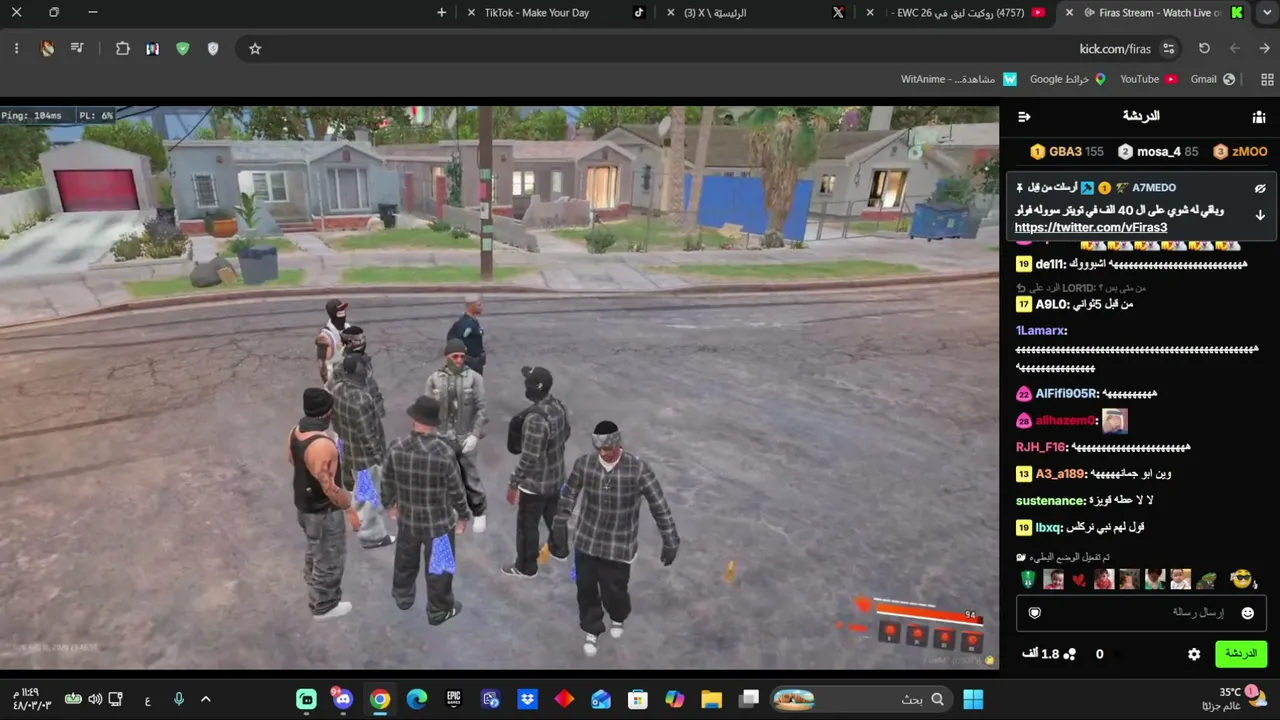The width and height of the screenshot is (1280, 720).
Task: Click the channel points icon
Action: coord(1069,654)
